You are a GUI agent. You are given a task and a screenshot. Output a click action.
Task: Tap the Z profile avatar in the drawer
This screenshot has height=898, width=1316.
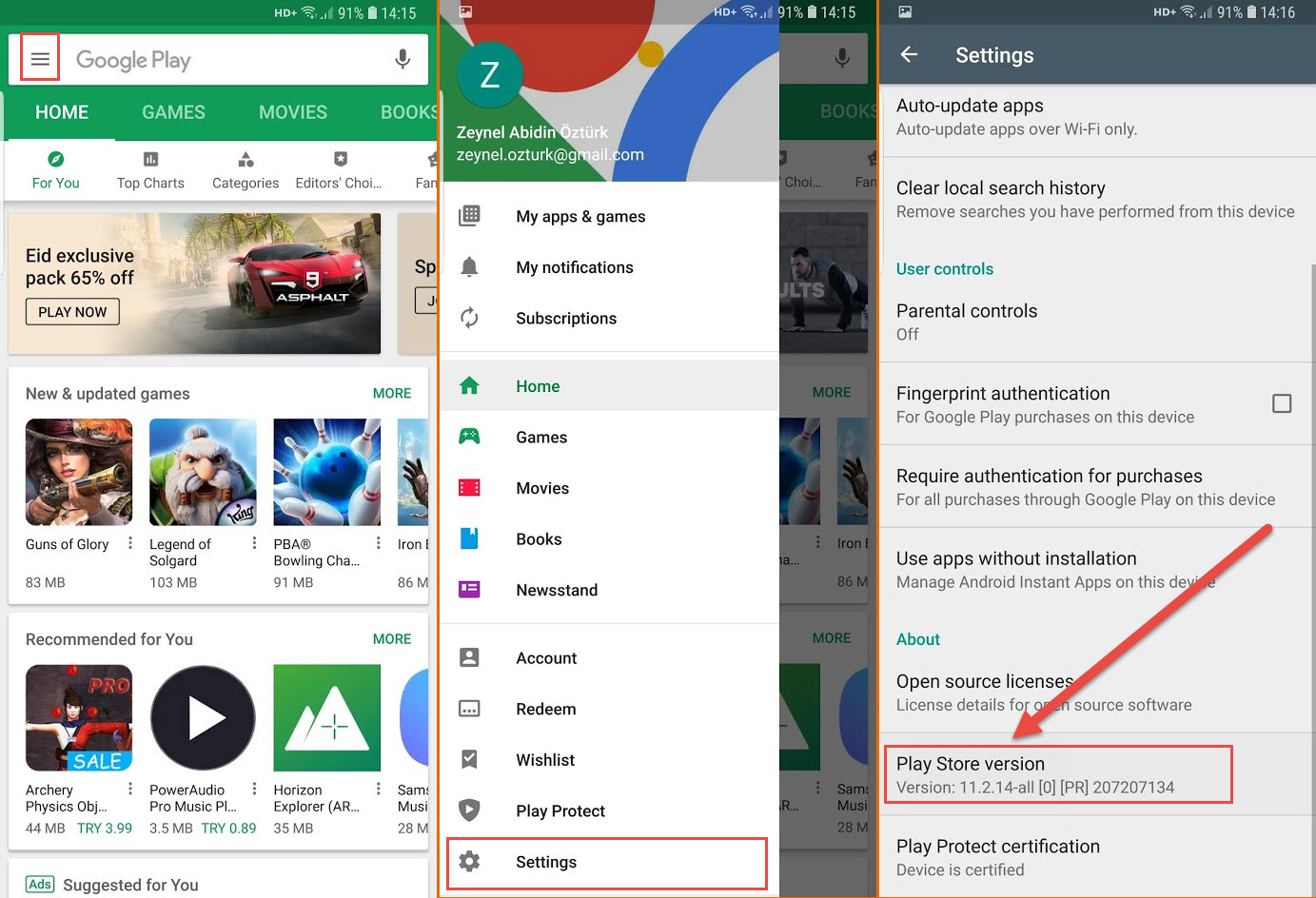(490, 74)
